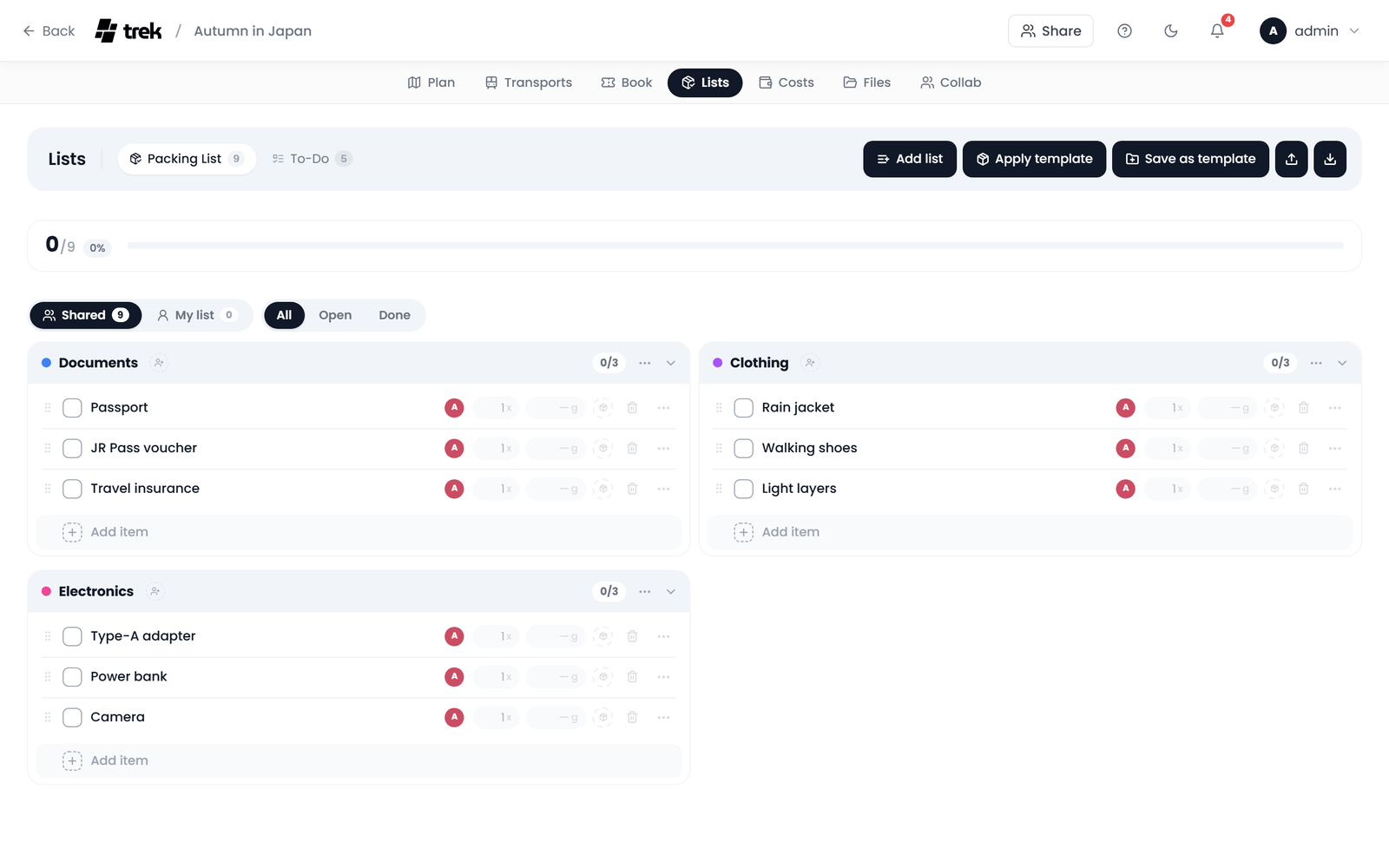Switch to the Transports tab

point(528,82)
